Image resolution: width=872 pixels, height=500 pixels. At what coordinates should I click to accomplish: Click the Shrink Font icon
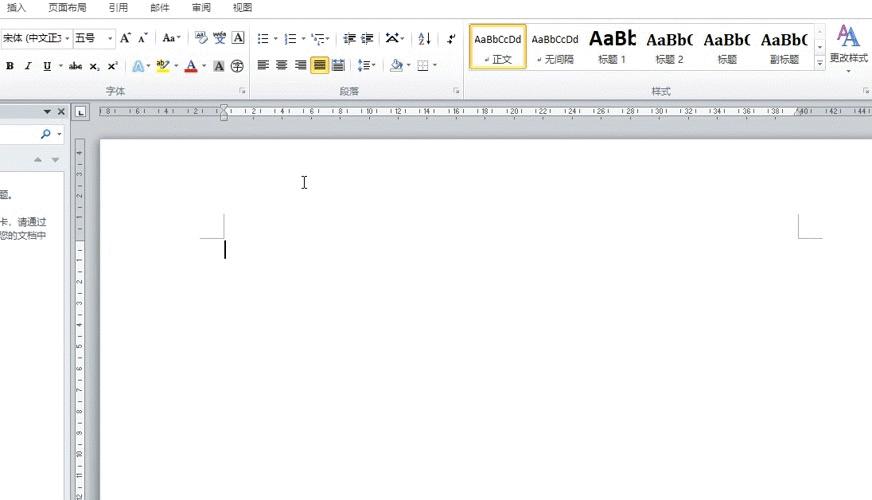point(143,38)
